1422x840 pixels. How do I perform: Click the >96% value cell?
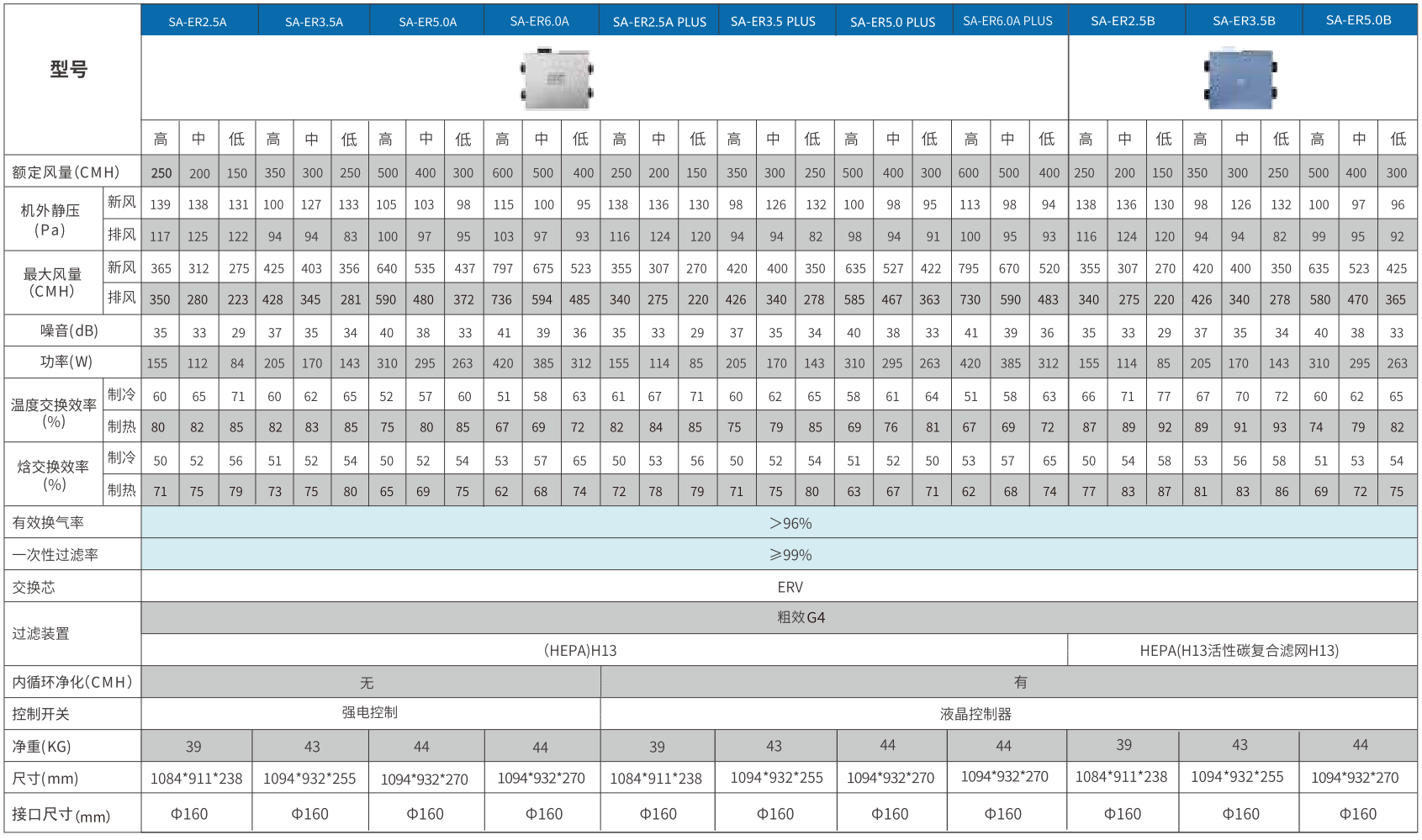tap(780, 523)
